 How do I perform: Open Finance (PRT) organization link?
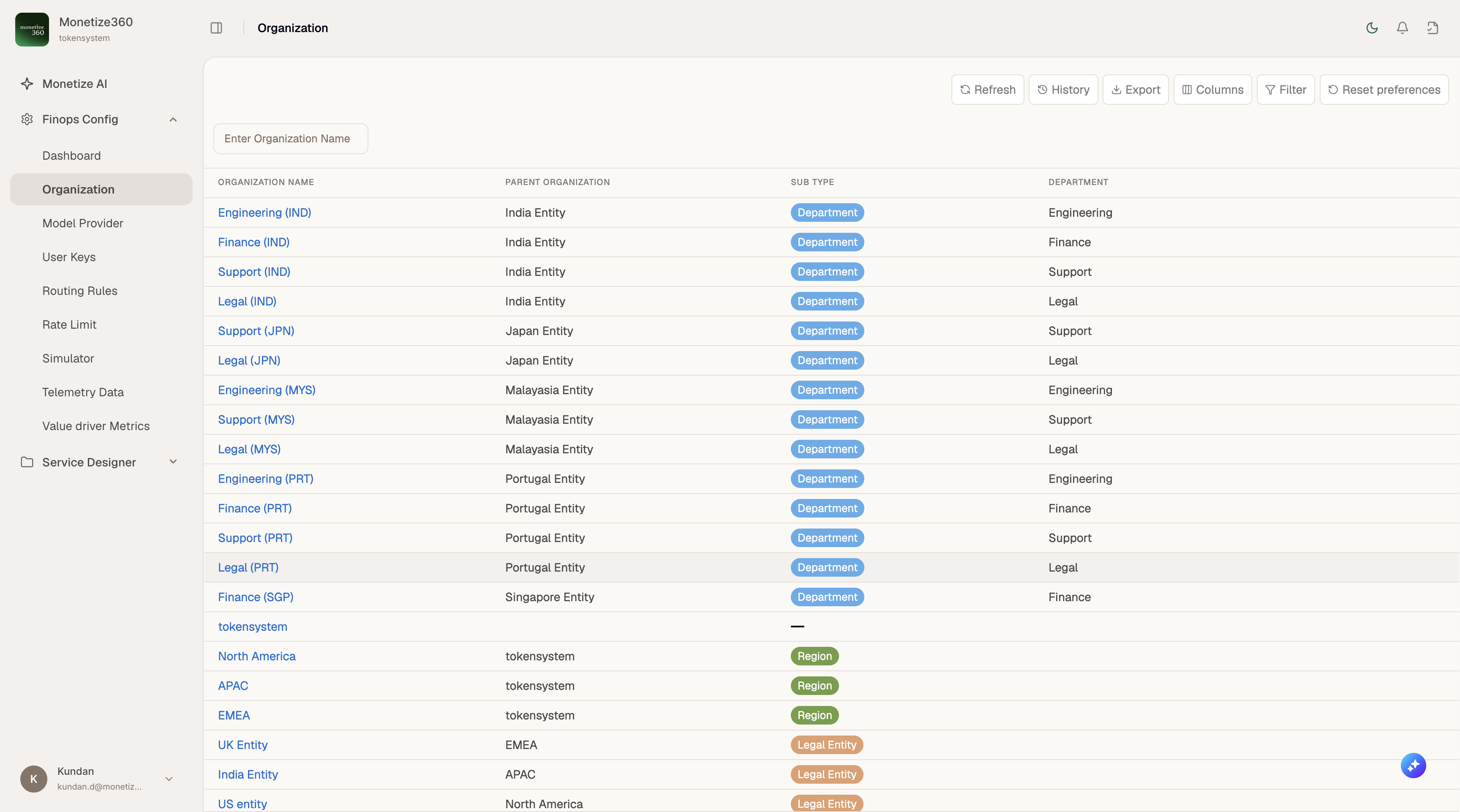[x=255, y=508]
